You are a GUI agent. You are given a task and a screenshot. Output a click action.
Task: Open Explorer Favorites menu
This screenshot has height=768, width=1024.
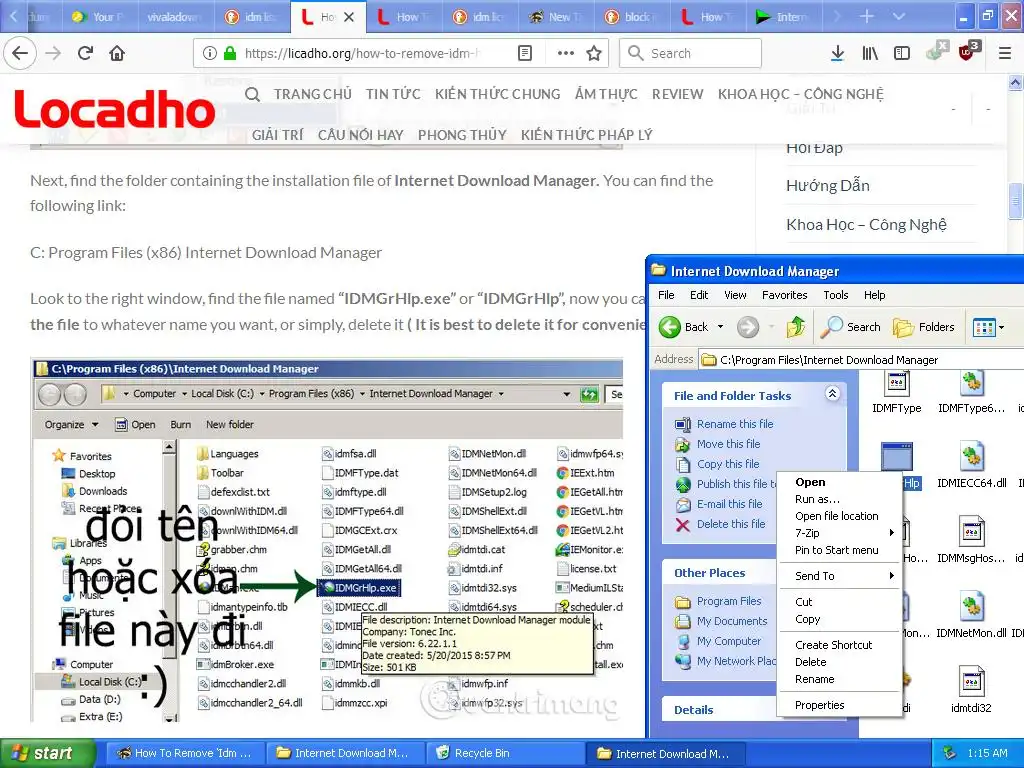pos(784,295)
